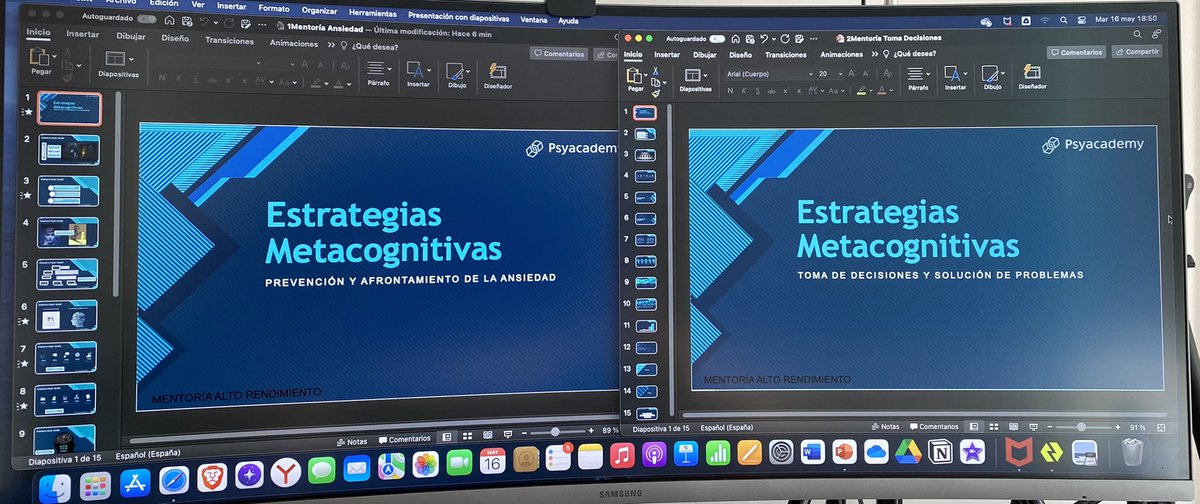Select slide 3 thumbnail in Mentoría Ansiedad panel
Viewport: 1200px width, 504px height.
coord(68,191)
